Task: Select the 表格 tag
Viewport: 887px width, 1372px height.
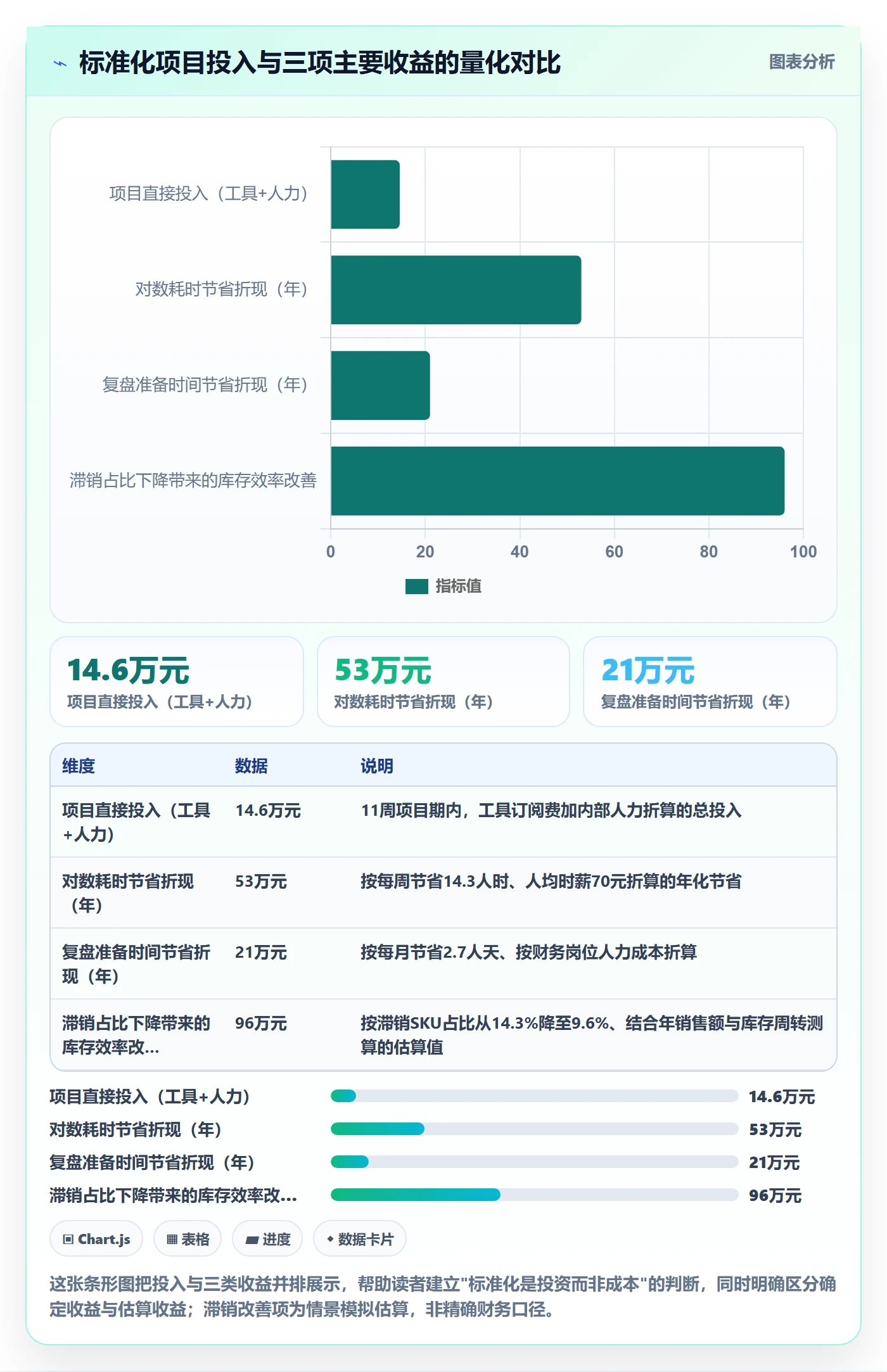Action: click(188, 1239)
